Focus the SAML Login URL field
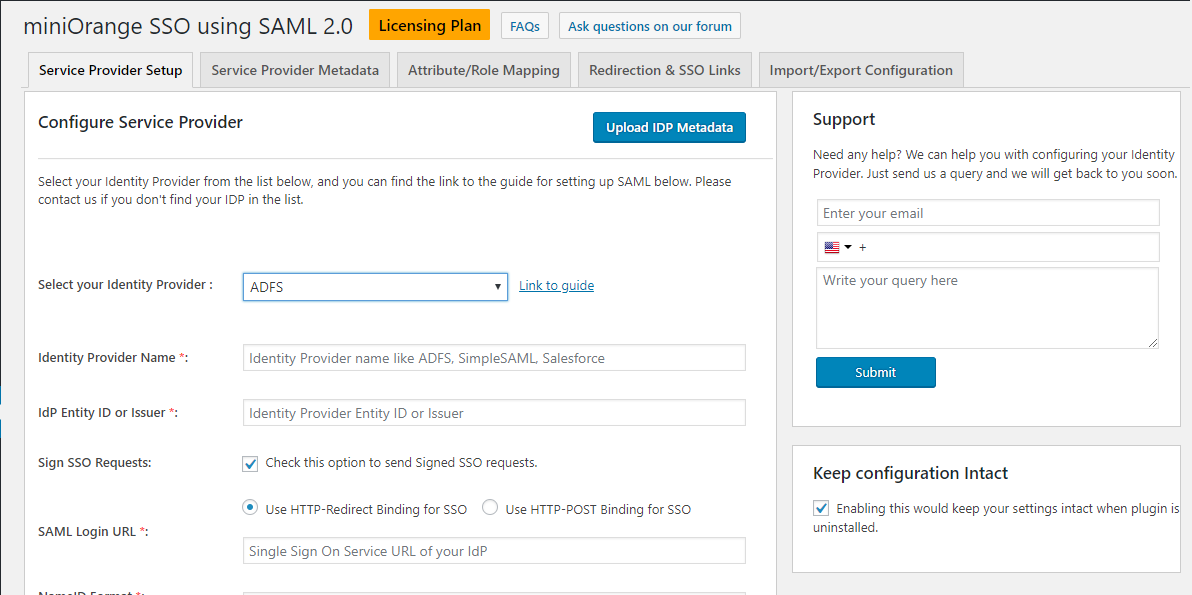 pos(494,551)
